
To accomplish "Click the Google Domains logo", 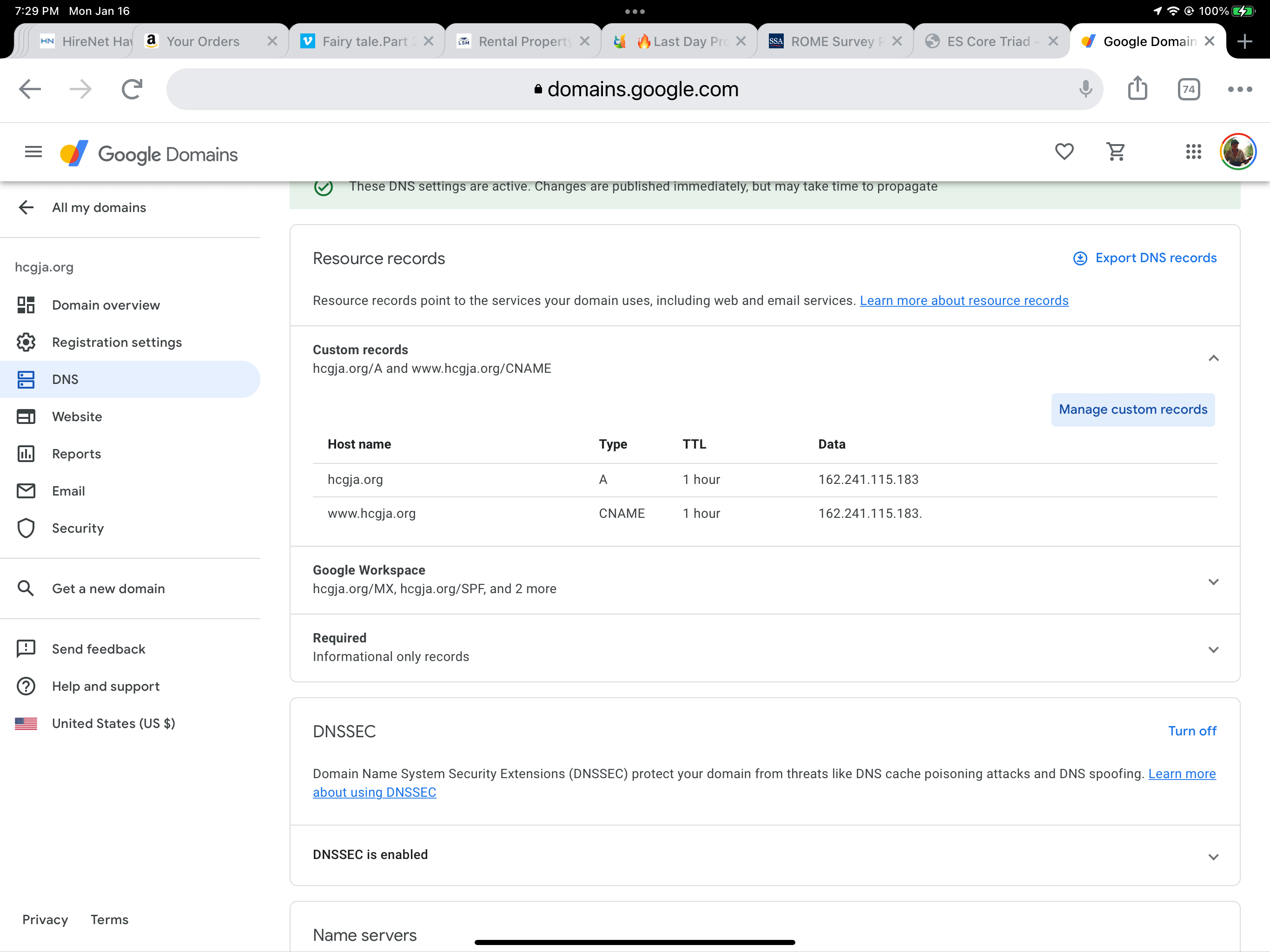I will coord(149,154).
